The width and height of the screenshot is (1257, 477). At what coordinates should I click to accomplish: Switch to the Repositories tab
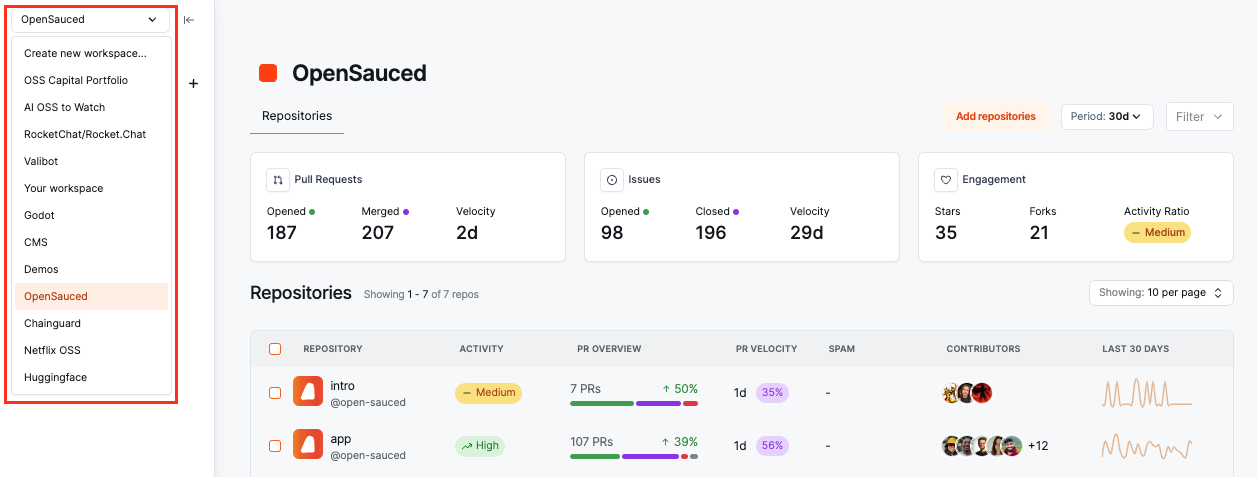tap(297, 117)
